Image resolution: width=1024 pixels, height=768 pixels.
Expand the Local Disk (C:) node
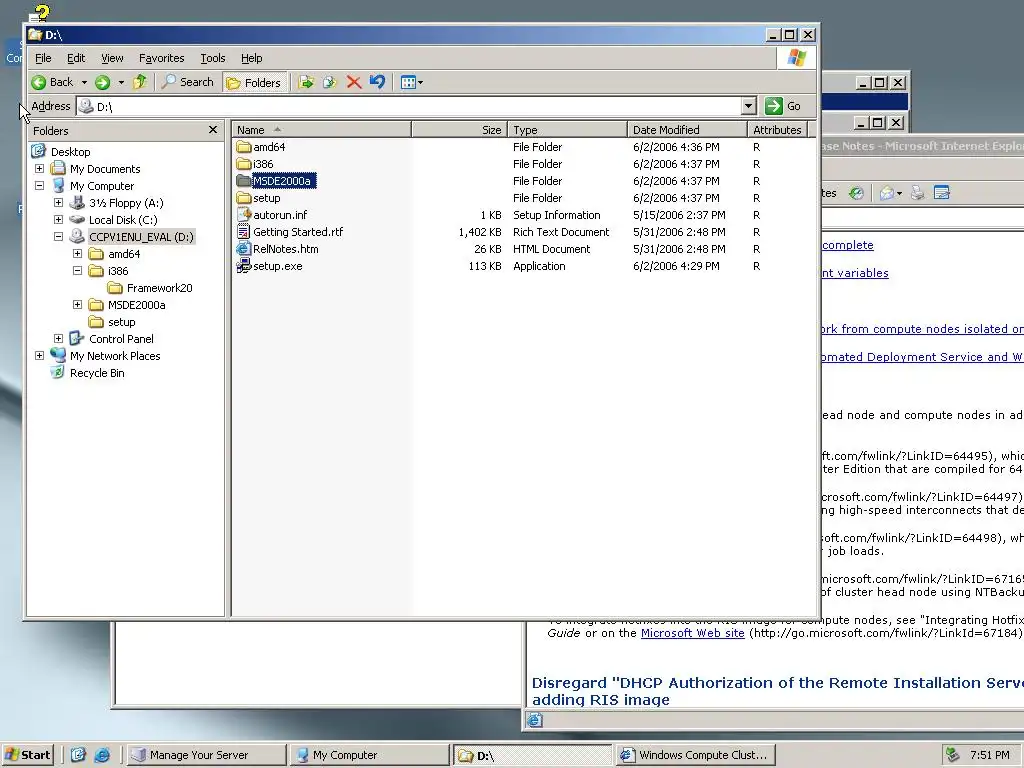click(58, 219)
